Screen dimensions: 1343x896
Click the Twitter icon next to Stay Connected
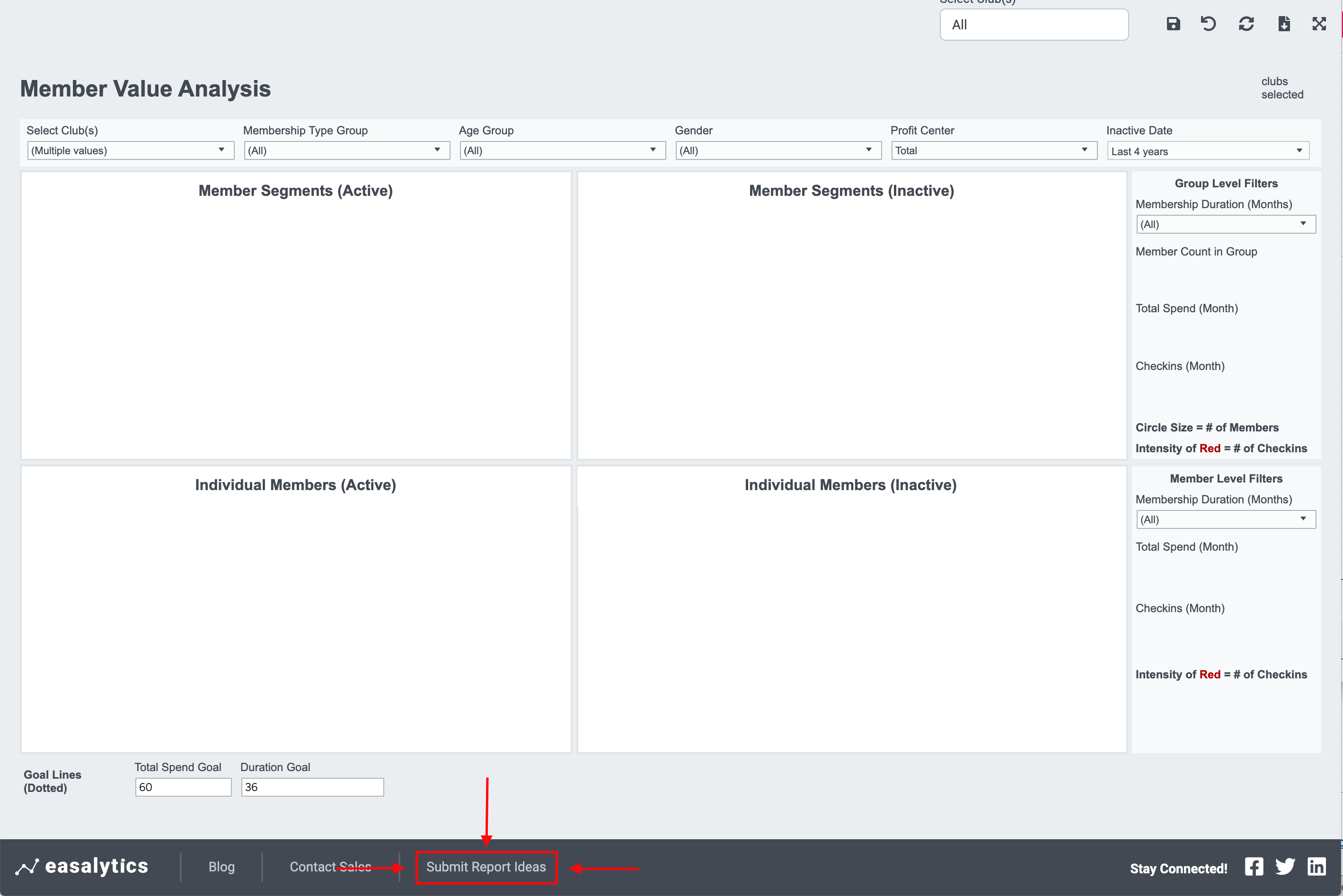(1285, 866)
